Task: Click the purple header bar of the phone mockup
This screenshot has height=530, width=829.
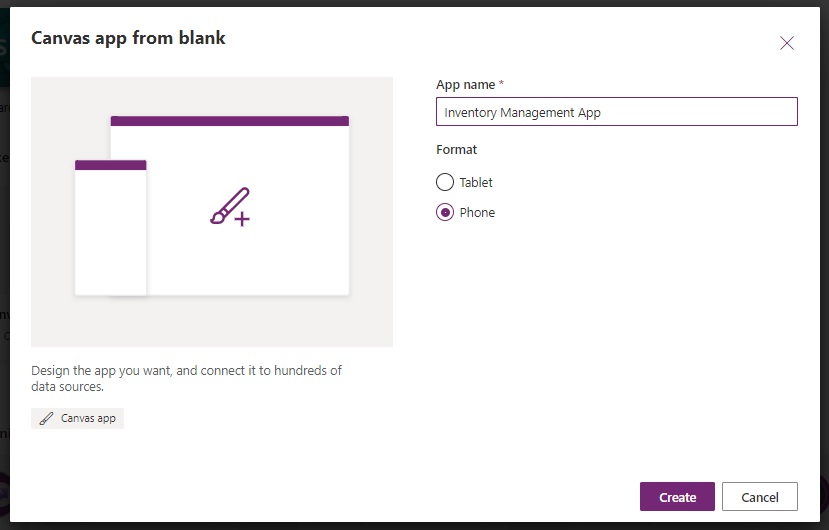Action: [110, 165]
